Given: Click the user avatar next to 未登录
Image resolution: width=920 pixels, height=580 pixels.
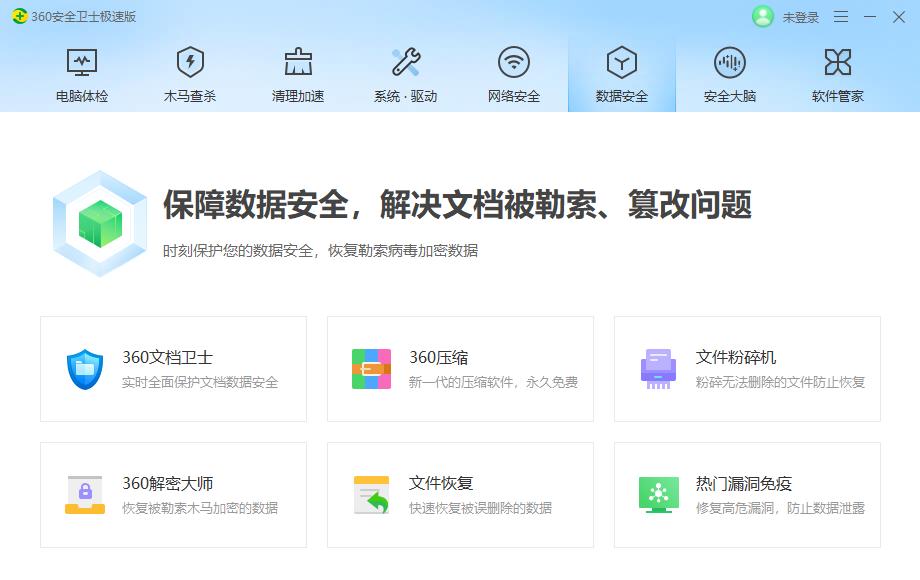Looking at the screenshot, I should pos(761,16).
